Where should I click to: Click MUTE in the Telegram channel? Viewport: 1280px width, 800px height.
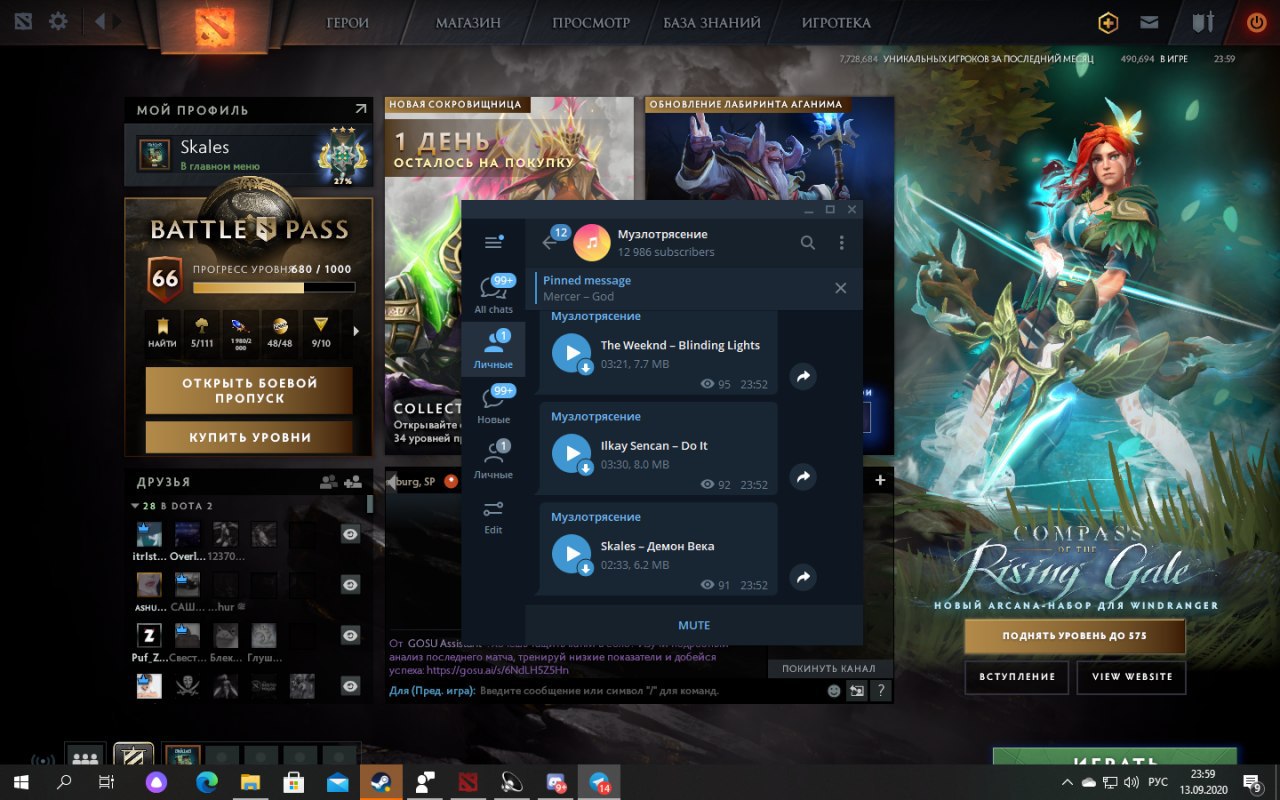pyautogui.click(x=694, y=625)
